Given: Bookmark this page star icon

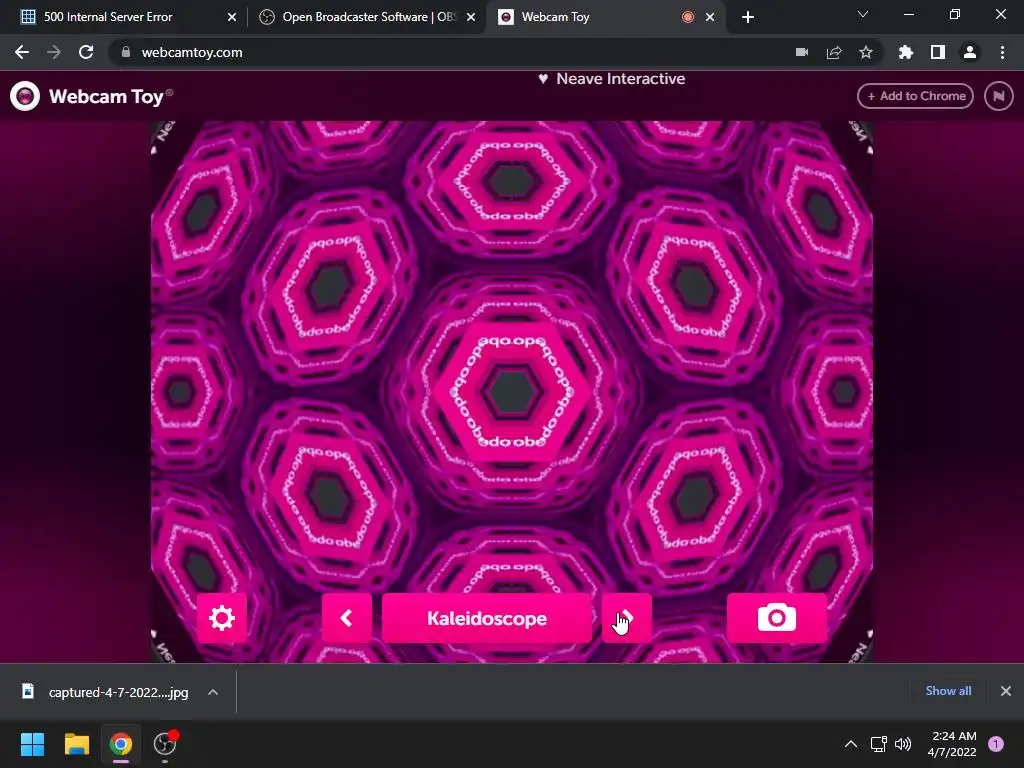Looking at the screenshot, I should coord(866,52).
